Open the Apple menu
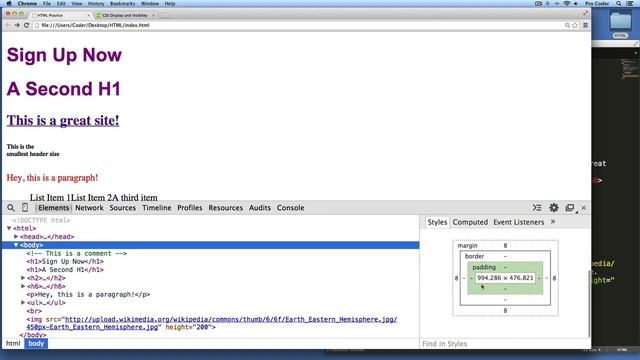 pos(9,3)
